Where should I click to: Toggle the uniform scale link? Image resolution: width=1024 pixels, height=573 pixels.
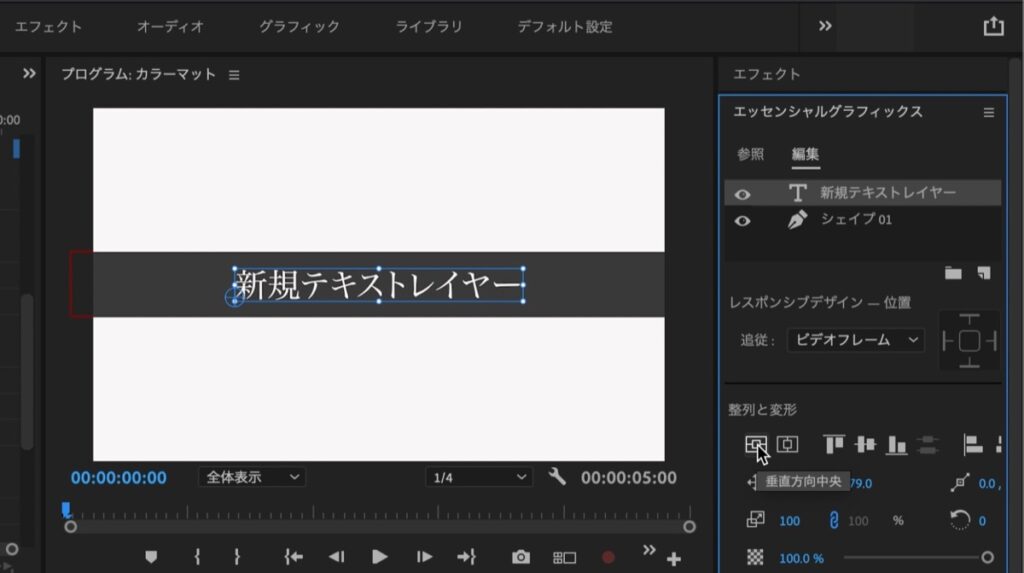pyautogui.click(x=833, y=520)
